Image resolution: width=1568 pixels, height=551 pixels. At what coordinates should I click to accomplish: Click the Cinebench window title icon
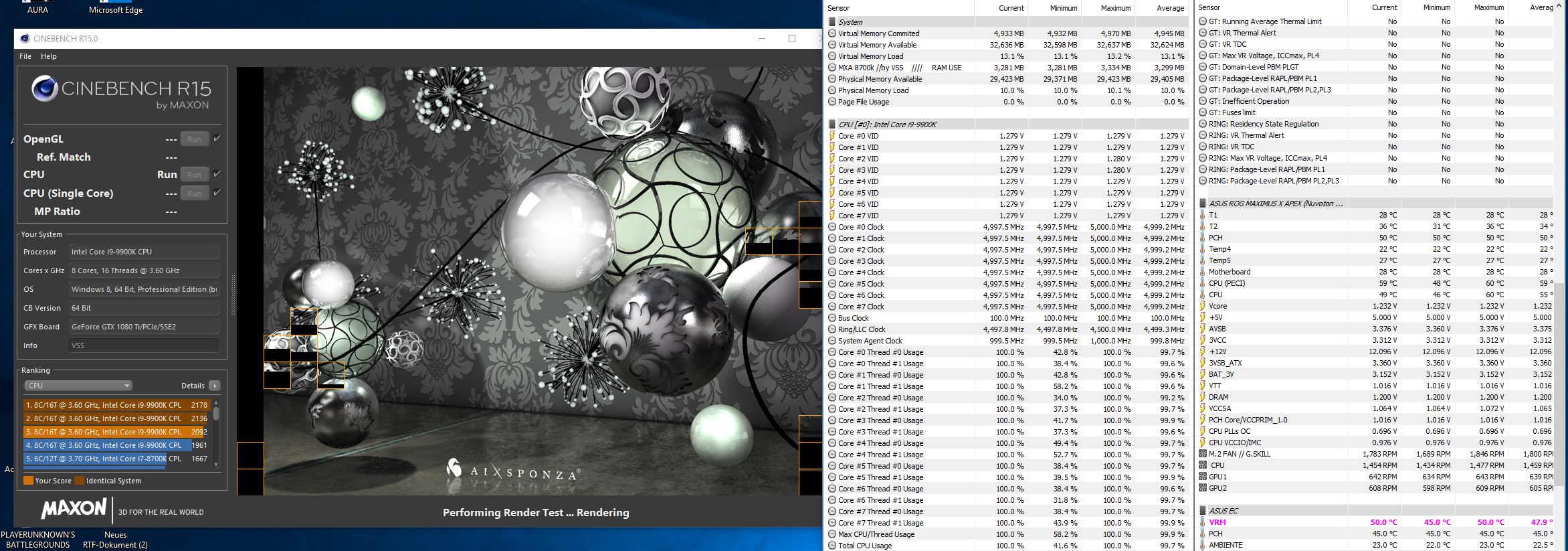[x=25, y=38]
